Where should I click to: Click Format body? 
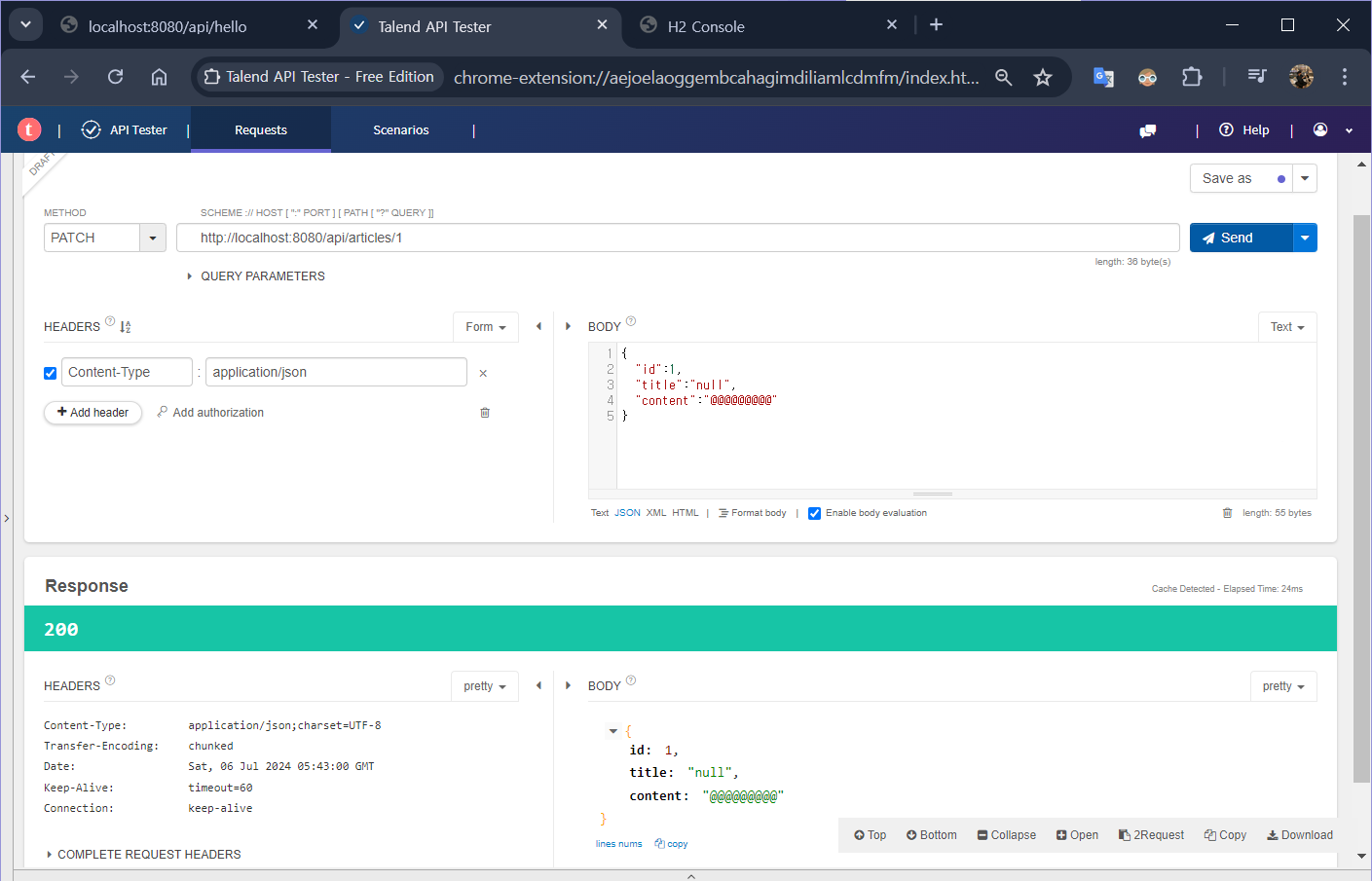pos(752,513)
